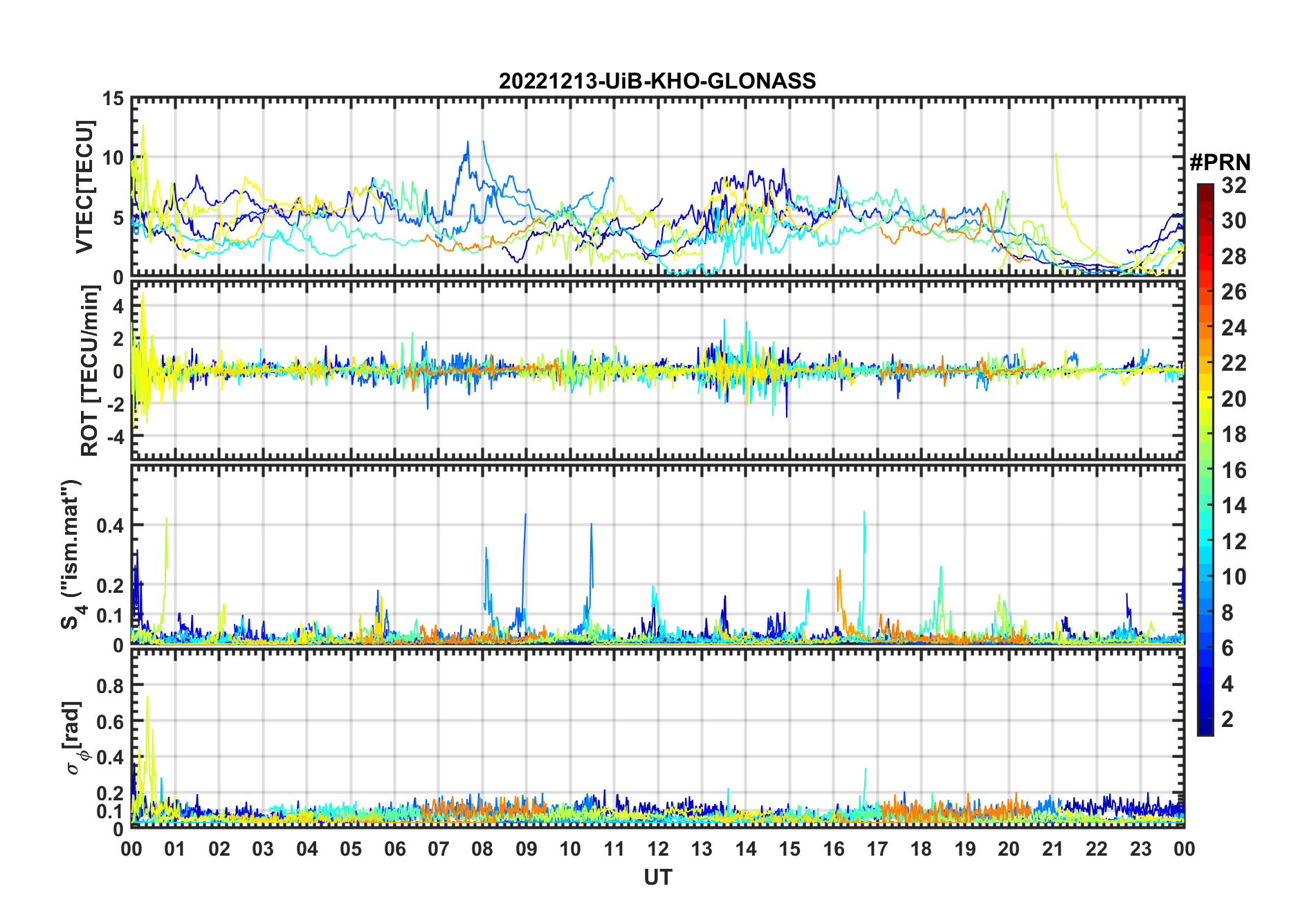1316x920 pixels.
Task: Select colorbar tick label "18"
Action: 1234,434
